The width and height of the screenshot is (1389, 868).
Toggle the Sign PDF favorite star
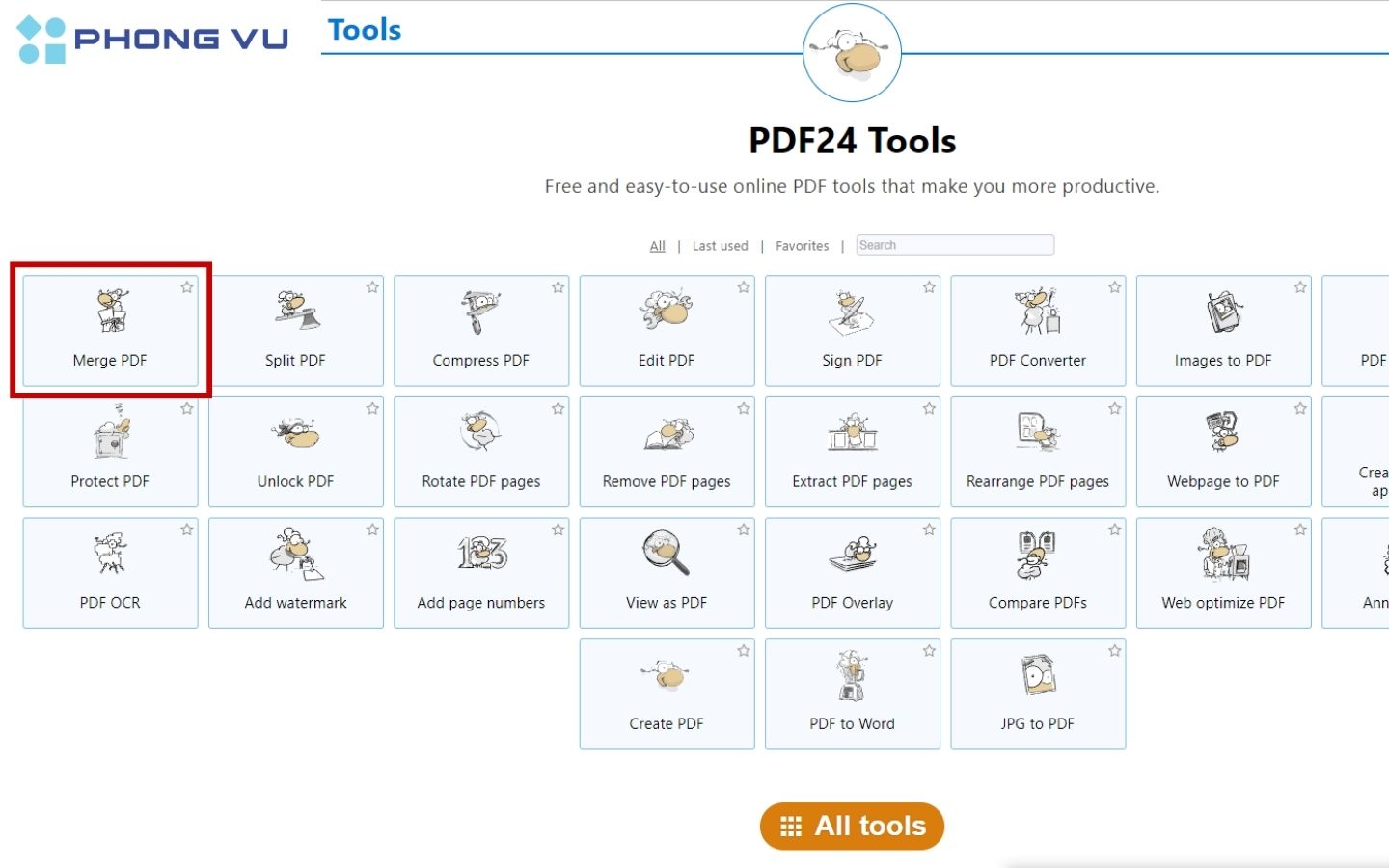click(x=929, y=287)
